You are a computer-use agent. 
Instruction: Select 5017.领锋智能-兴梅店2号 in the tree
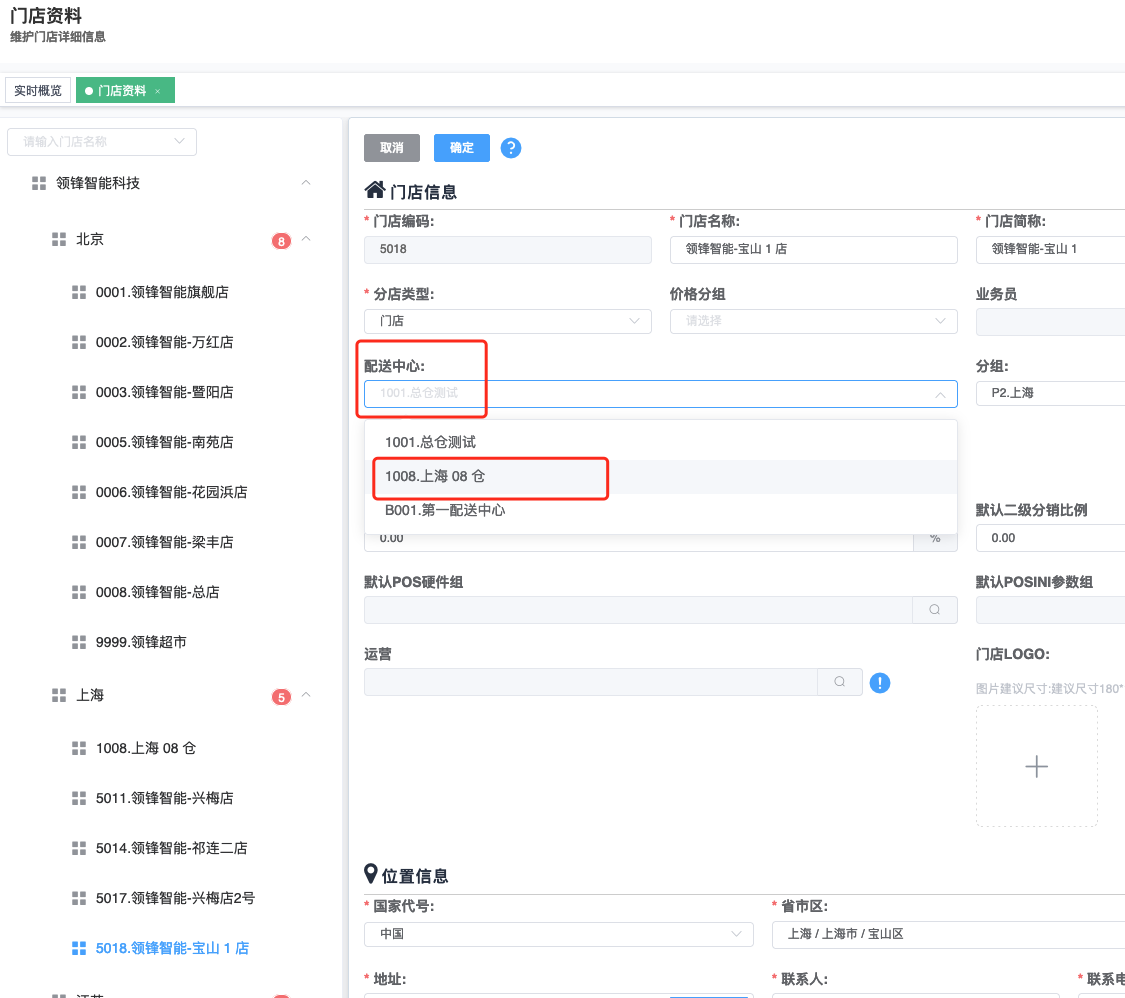(x=175, y=898)
